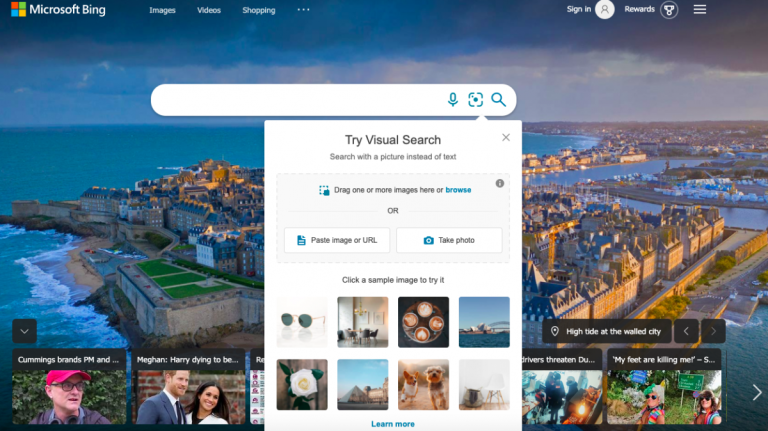768x431 pixels.
Task: Show the previous background image
Action: click(x=686, y=331)
